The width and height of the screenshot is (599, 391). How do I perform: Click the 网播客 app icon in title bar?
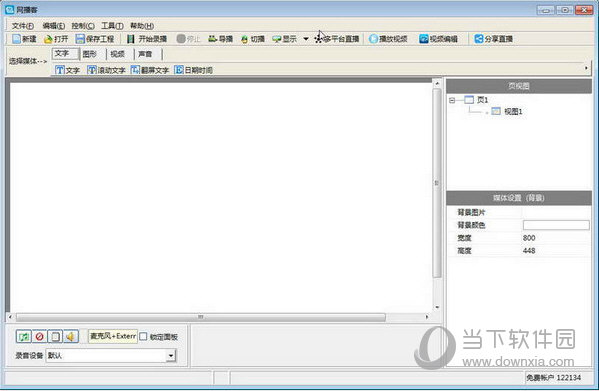(10, 10)
